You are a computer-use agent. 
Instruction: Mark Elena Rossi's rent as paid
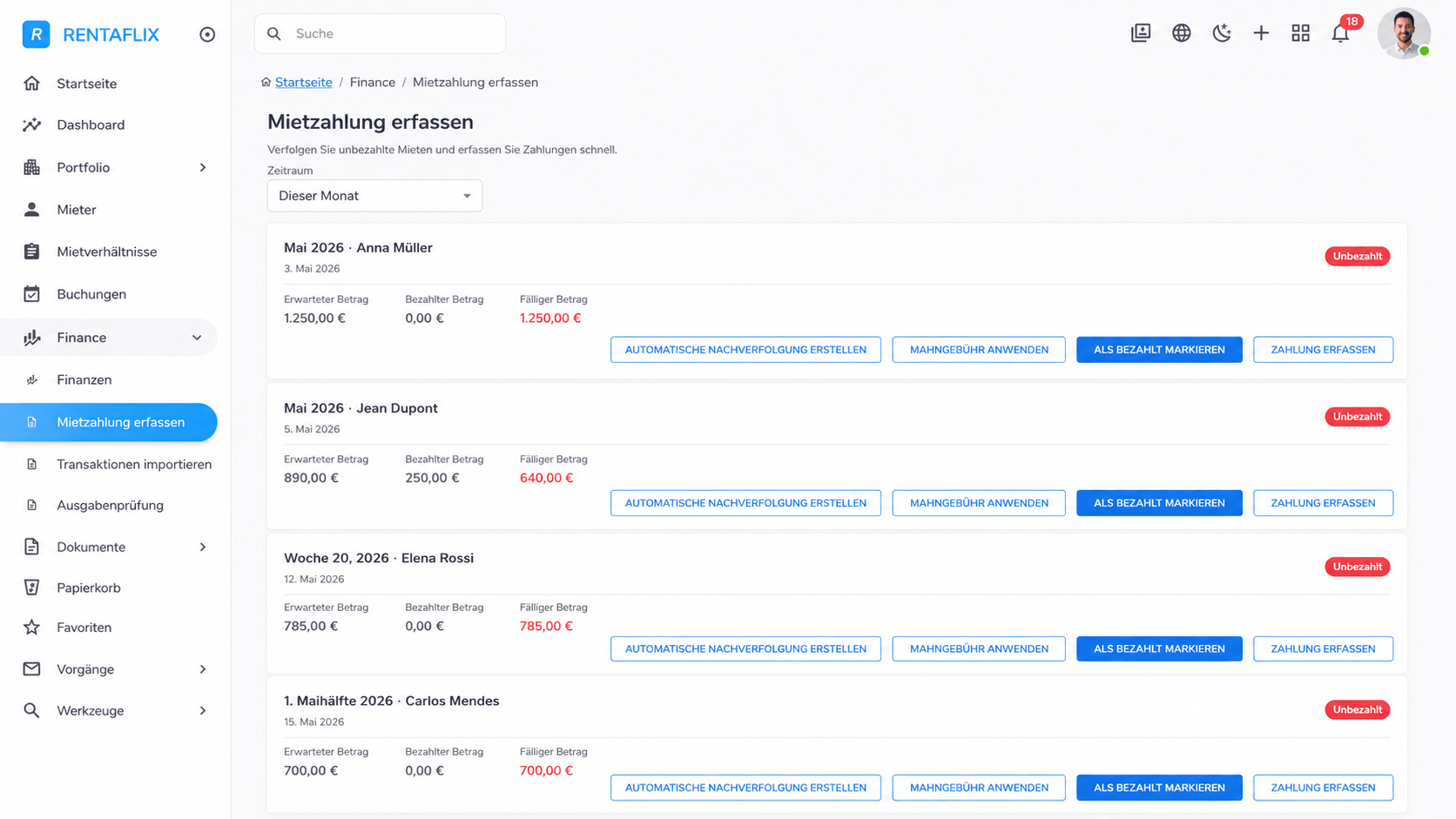[1159, 648]
